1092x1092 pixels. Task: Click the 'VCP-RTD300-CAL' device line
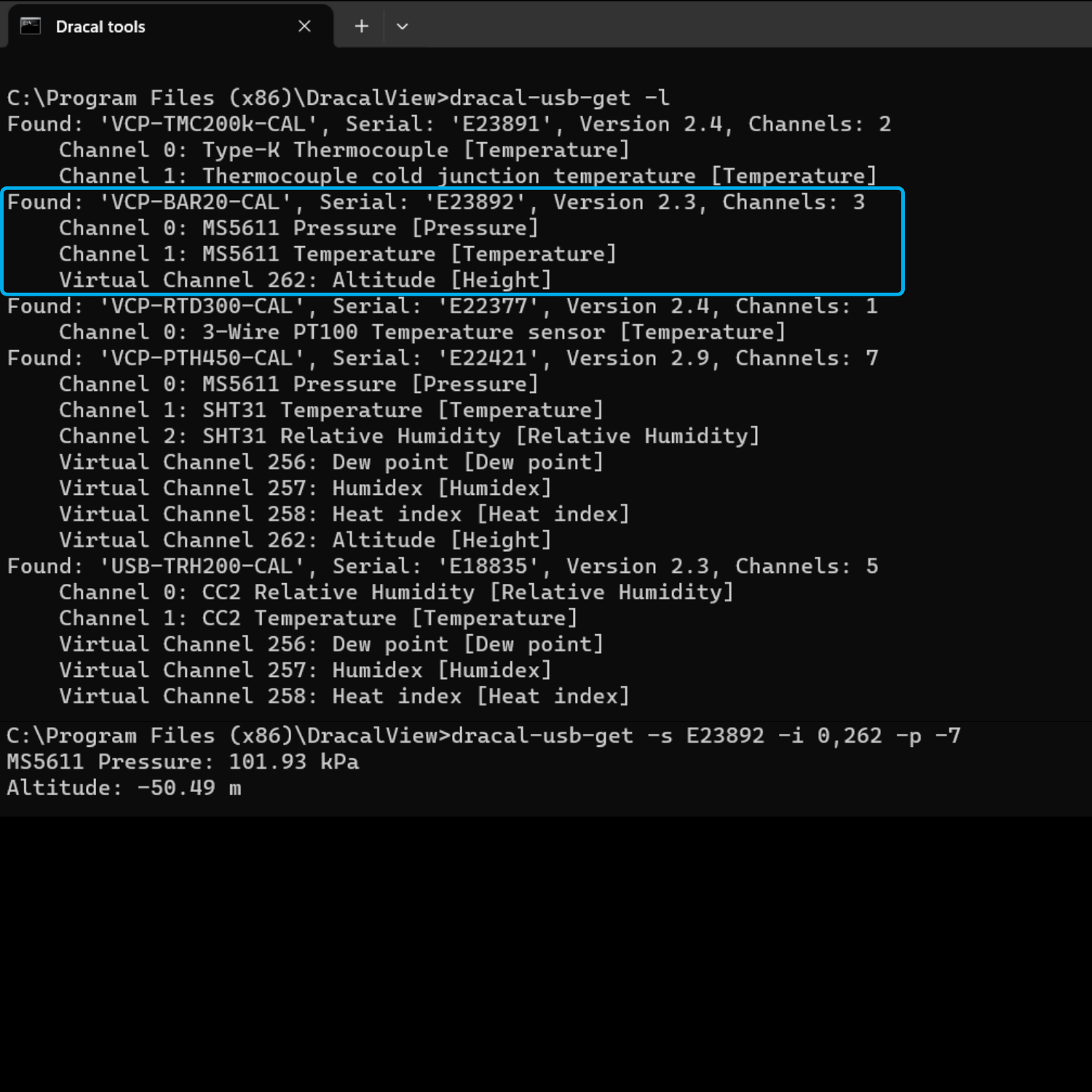[442, 306]
